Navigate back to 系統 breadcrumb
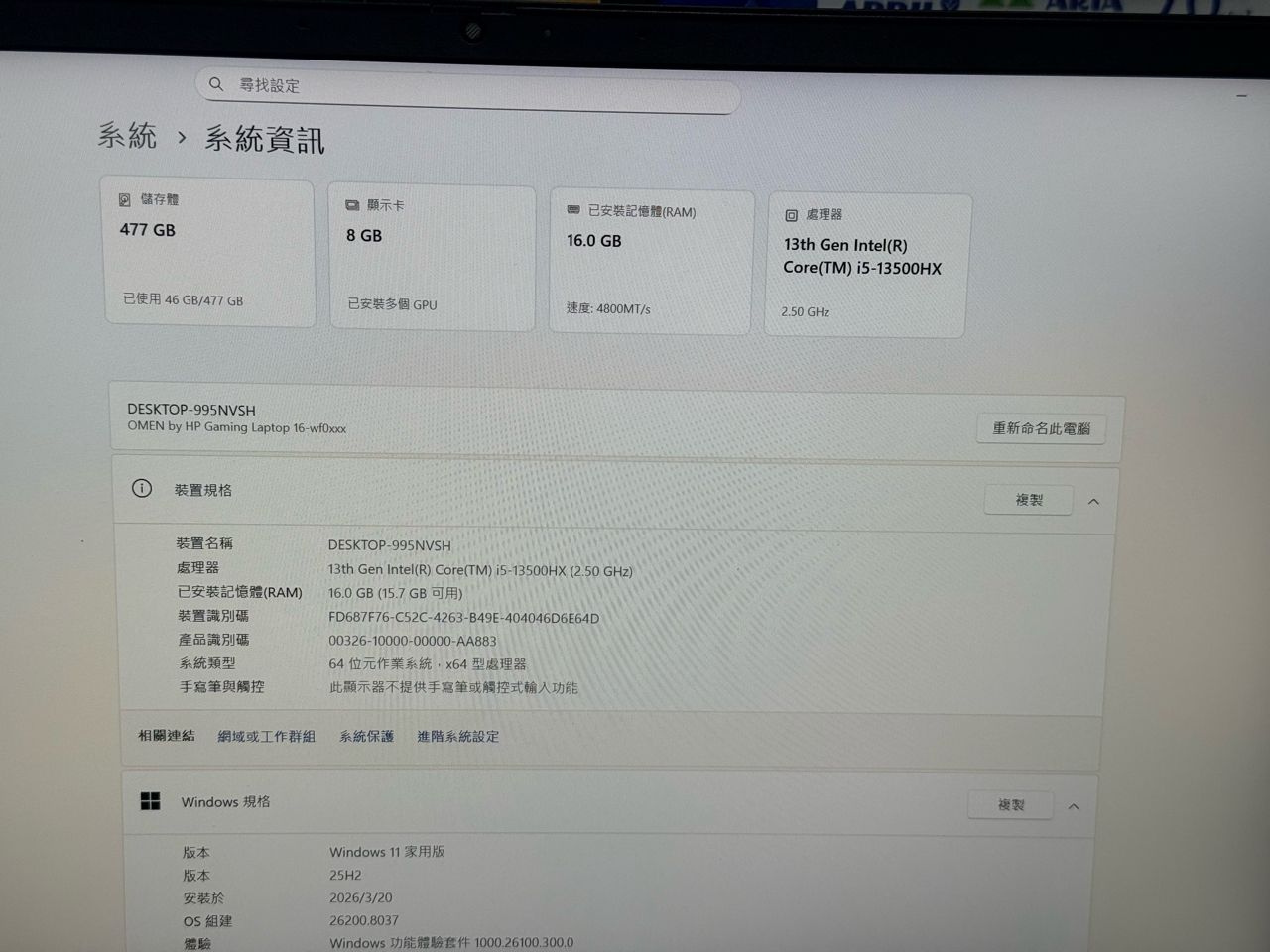The height and width of the screenshot is (952, 1270). click(x=128, y=135)
